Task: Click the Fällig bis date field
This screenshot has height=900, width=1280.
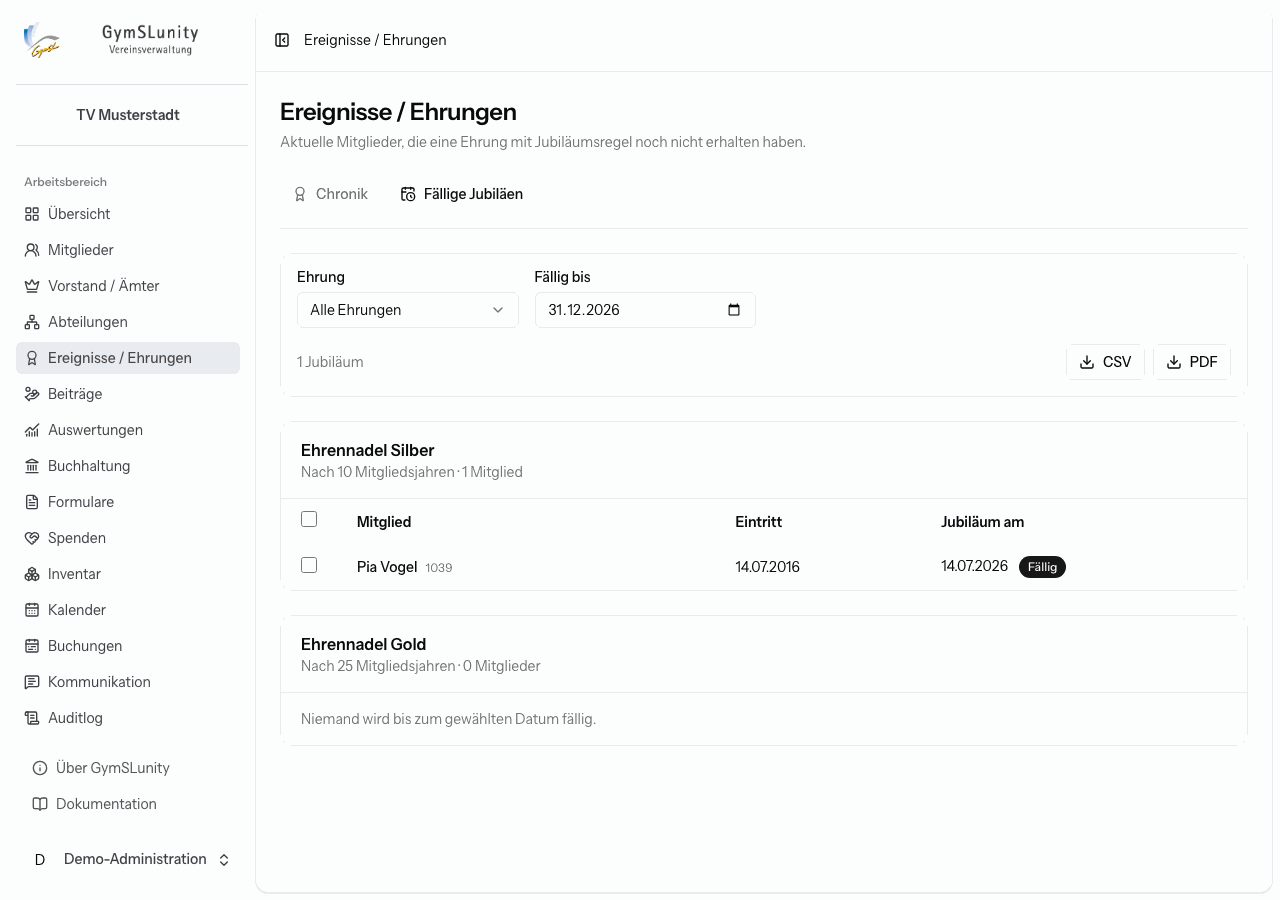Action: (x=645, y=310)
